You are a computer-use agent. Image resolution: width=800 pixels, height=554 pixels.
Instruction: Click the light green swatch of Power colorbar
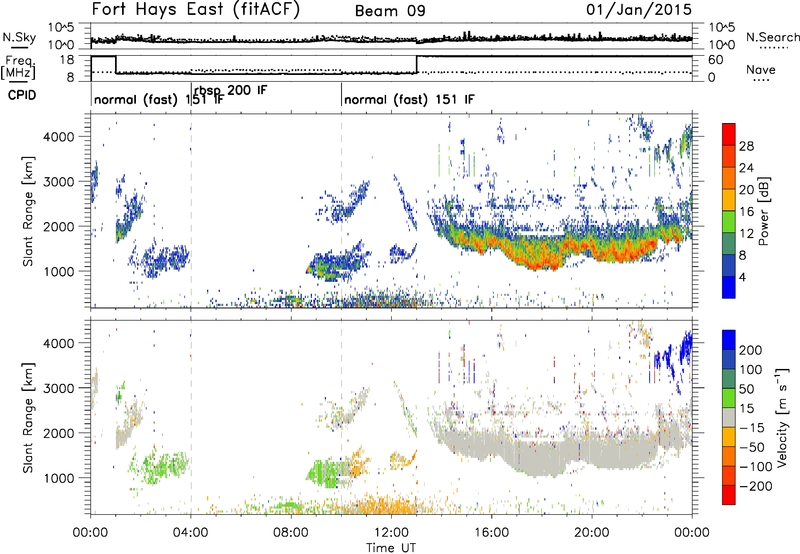coord(729,221)
